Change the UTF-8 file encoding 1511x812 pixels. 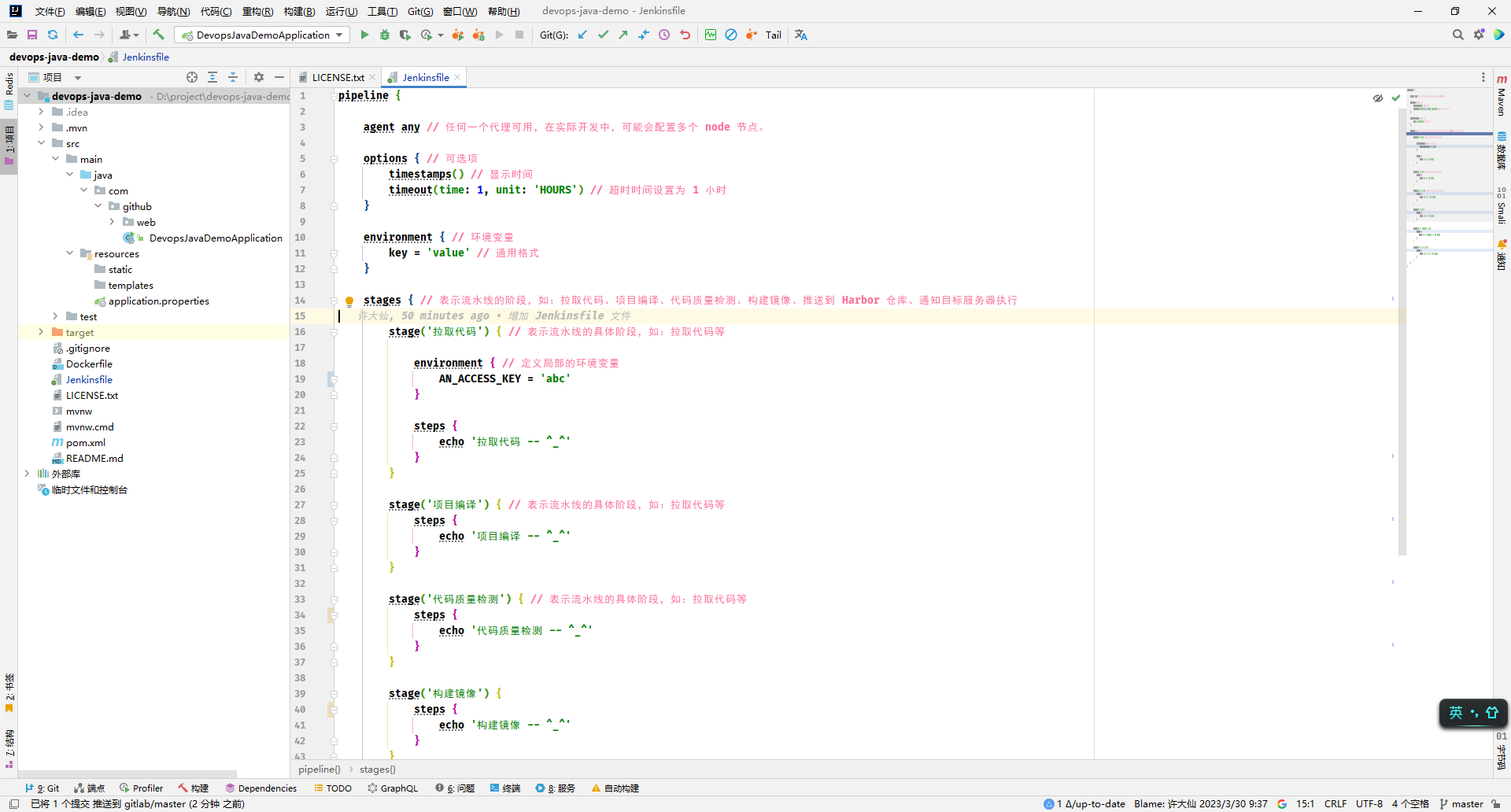point(1369,804)
